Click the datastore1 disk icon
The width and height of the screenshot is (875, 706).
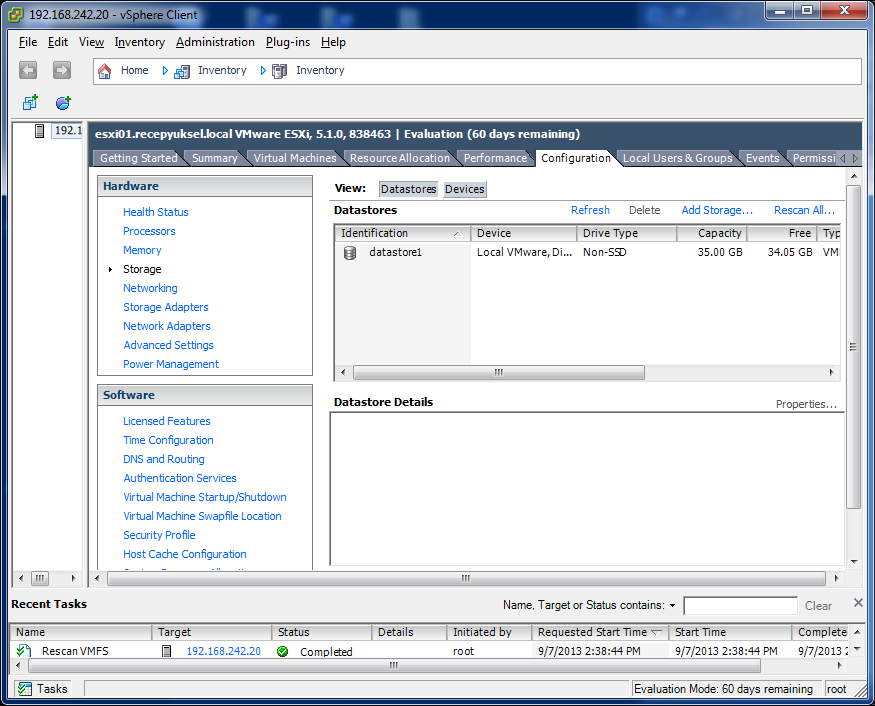tap(350, 253)
